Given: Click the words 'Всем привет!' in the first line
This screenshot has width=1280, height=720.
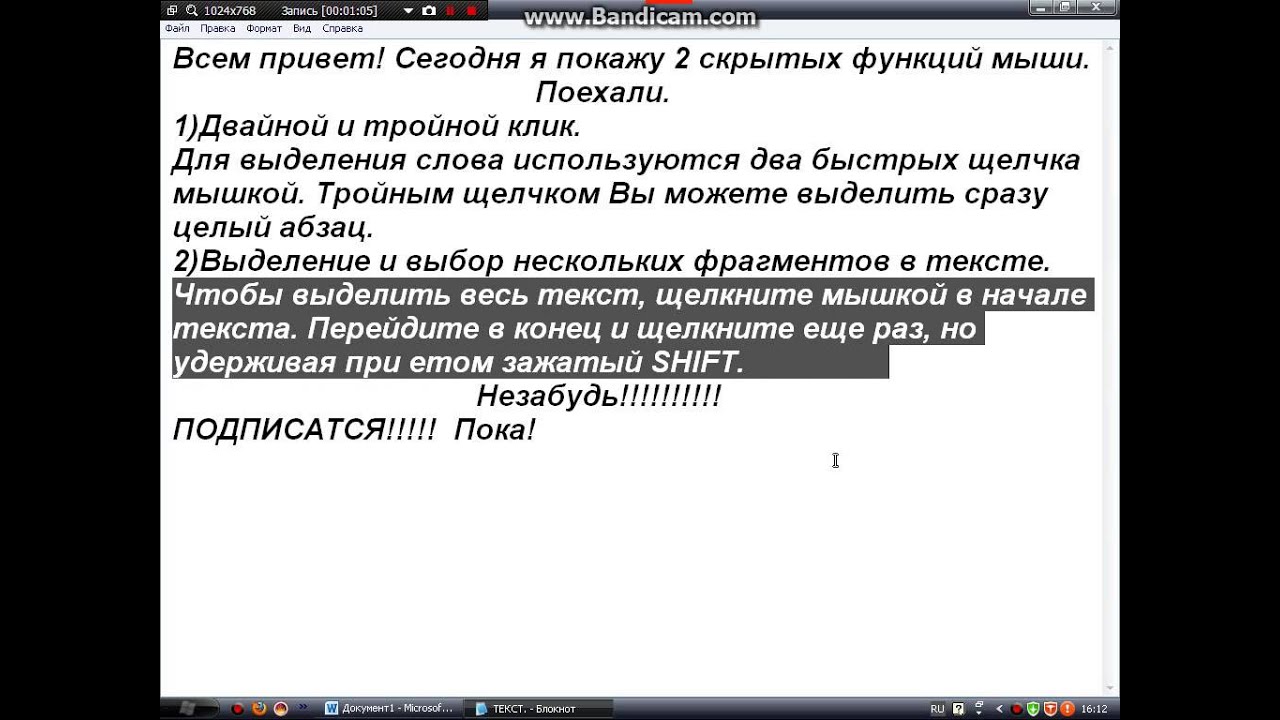Looking at the screenshot, I should [x=278, y=59].
